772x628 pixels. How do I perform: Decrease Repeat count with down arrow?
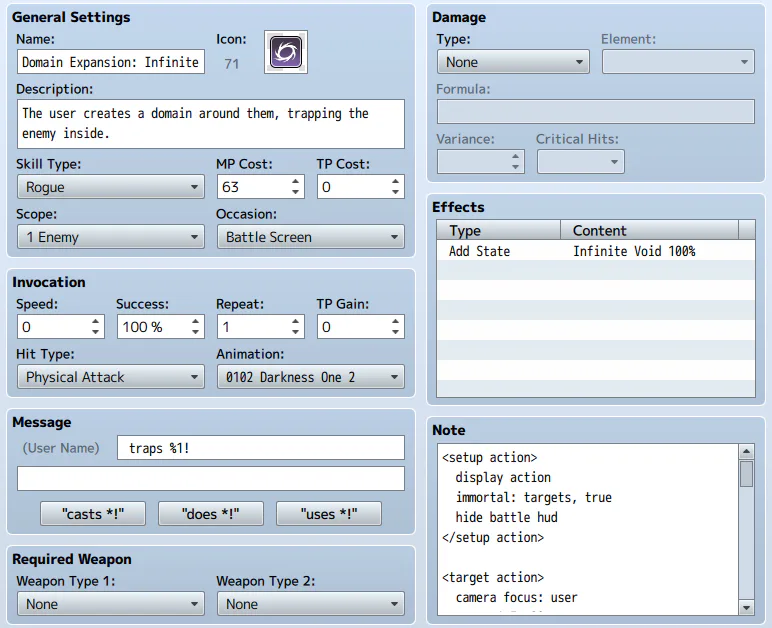click(x=295, y=332)
